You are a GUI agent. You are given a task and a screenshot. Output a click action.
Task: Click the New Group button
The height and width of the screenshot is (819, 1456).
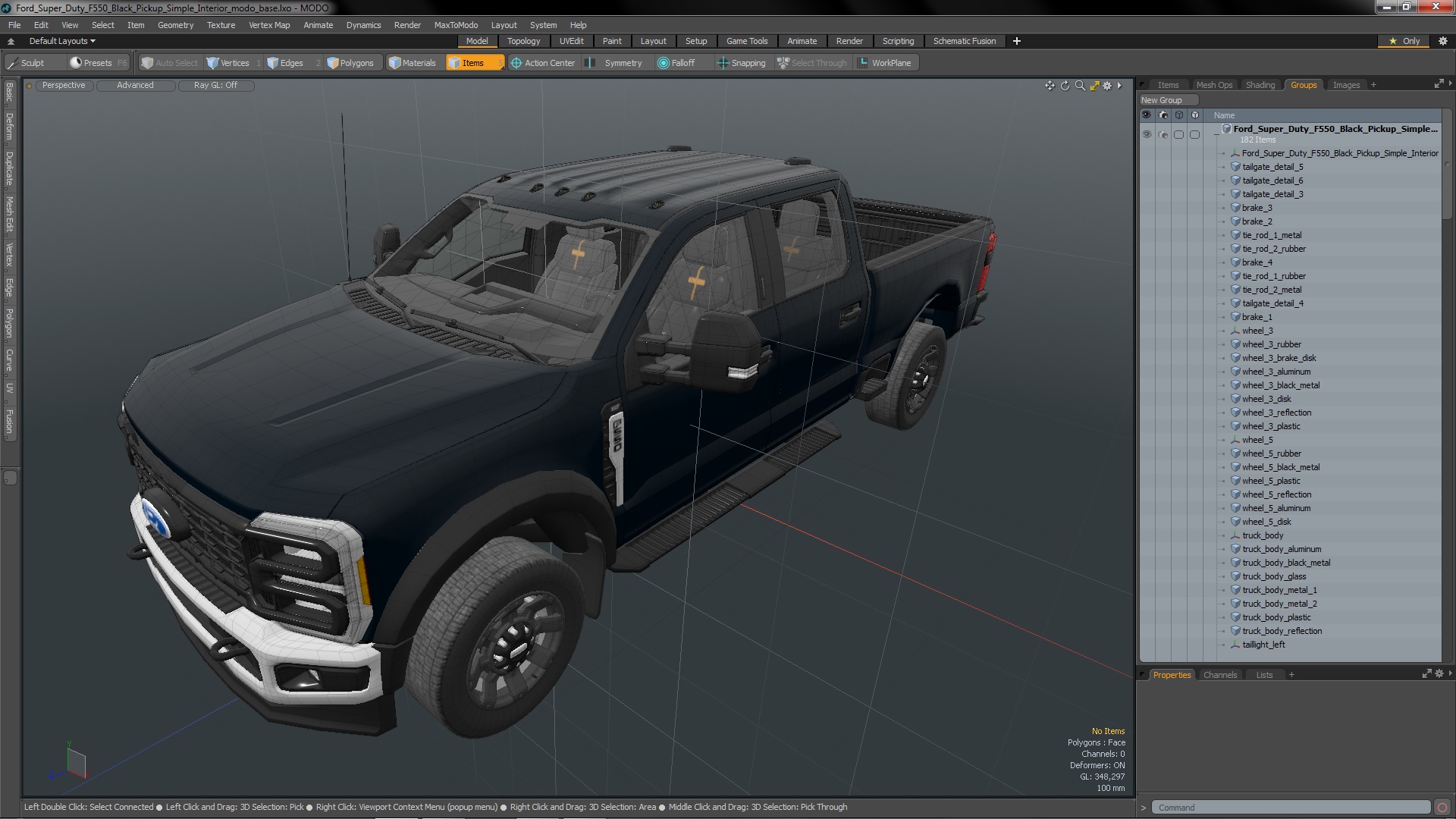click(1168, 100)
